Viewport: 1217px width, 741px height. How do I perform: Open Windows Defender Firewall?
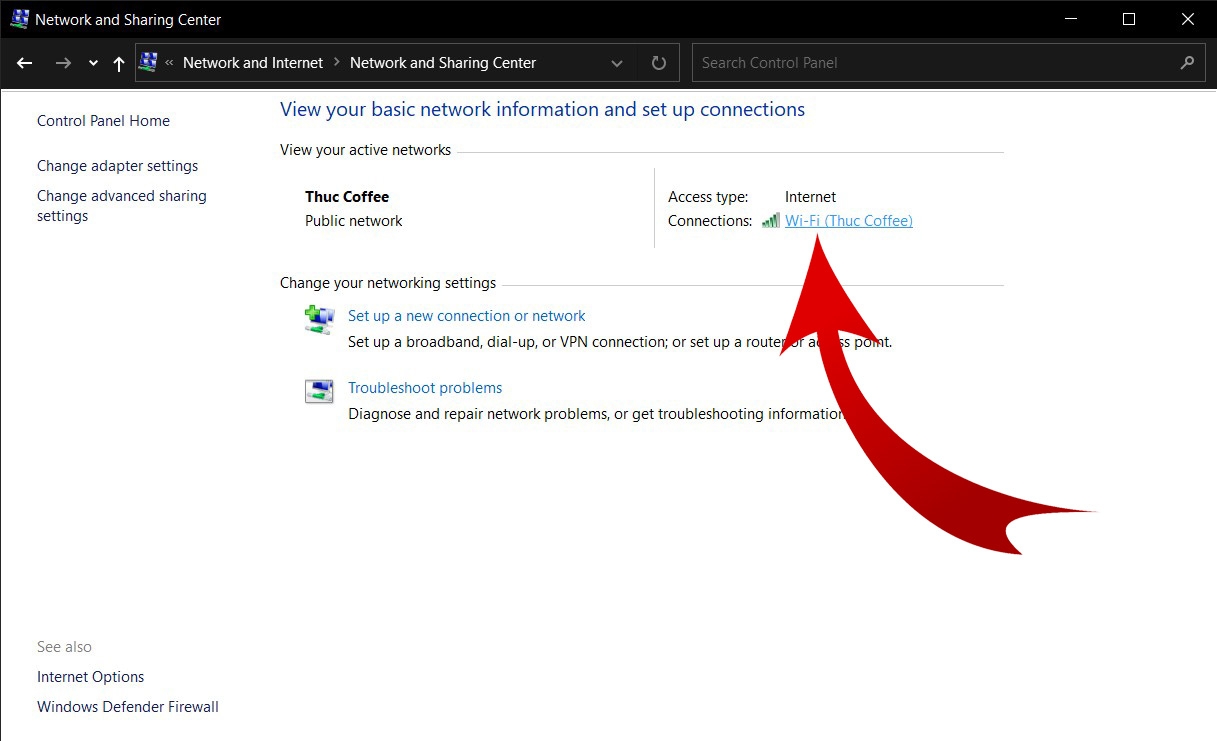point(128,707)
